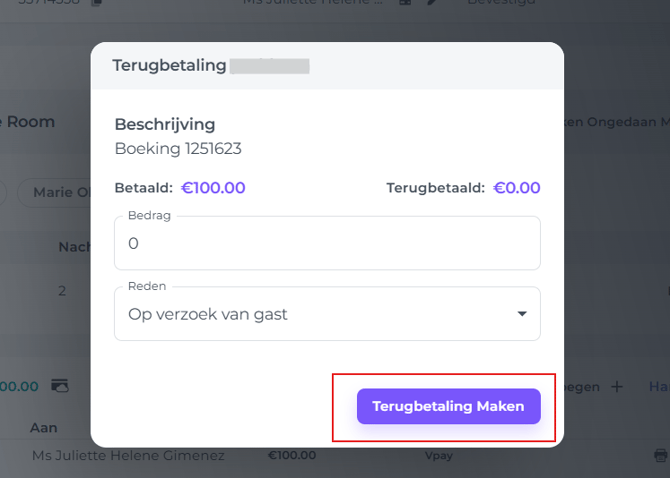This screenshot has width=670, height=478.
Task: Select the 'Op verzoek van gast' combo box text
Action: point(208,314)
